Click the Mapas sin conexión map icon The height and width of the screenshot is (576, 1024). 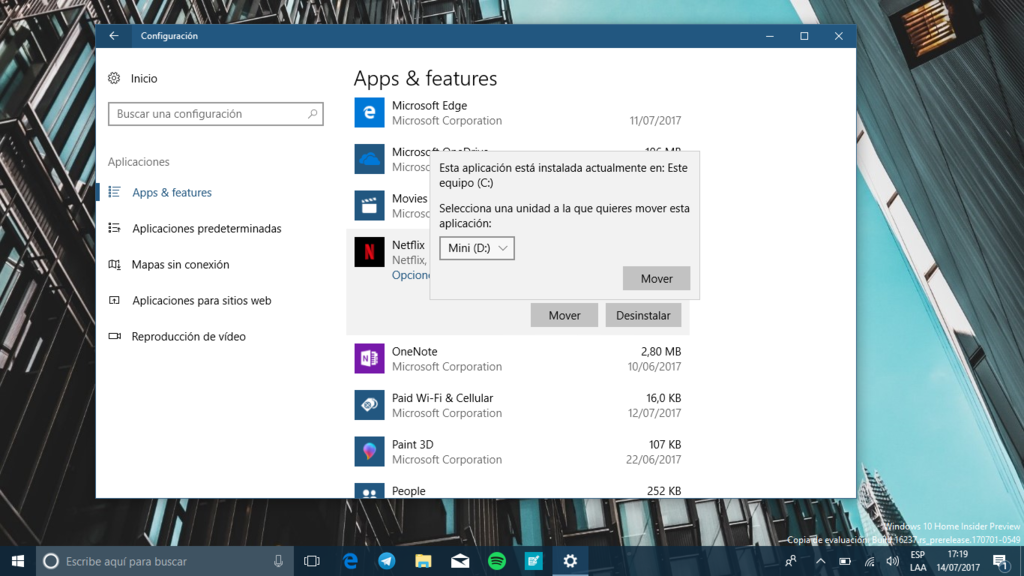click(114, 264)
